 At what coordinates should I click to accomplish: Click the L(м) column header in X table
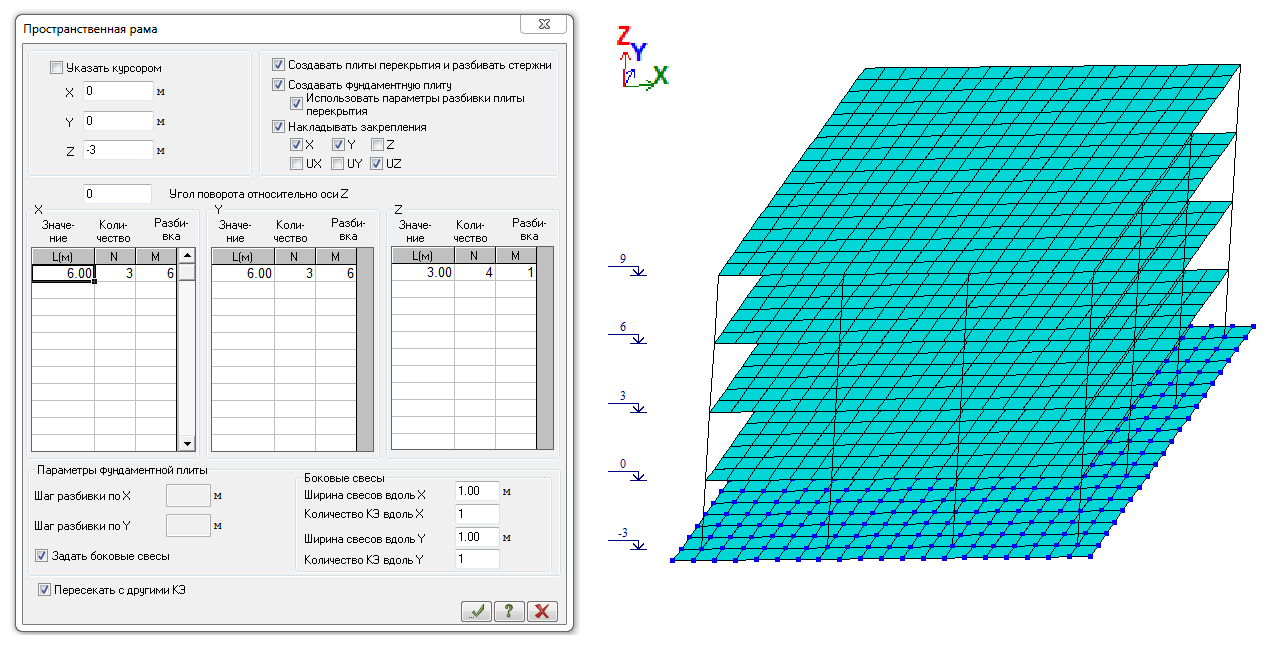click(63, 256)
